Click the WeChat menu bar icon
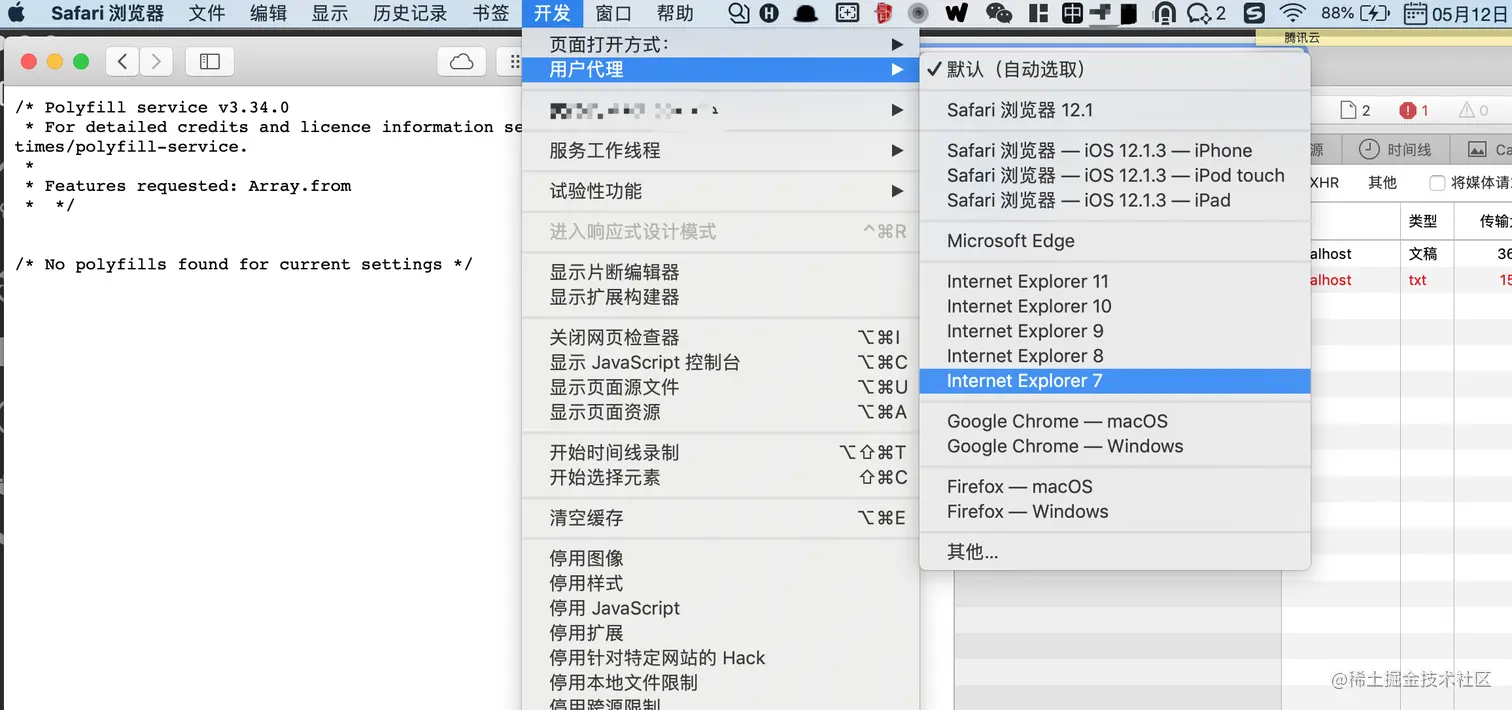This screenshot has width=1512, height=710. [998, 13]
